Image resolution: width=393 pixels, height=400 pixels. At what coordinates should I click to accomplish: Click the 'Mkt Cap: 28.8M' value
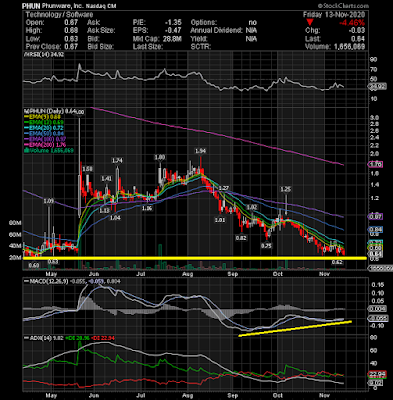[x=157, y=39]
